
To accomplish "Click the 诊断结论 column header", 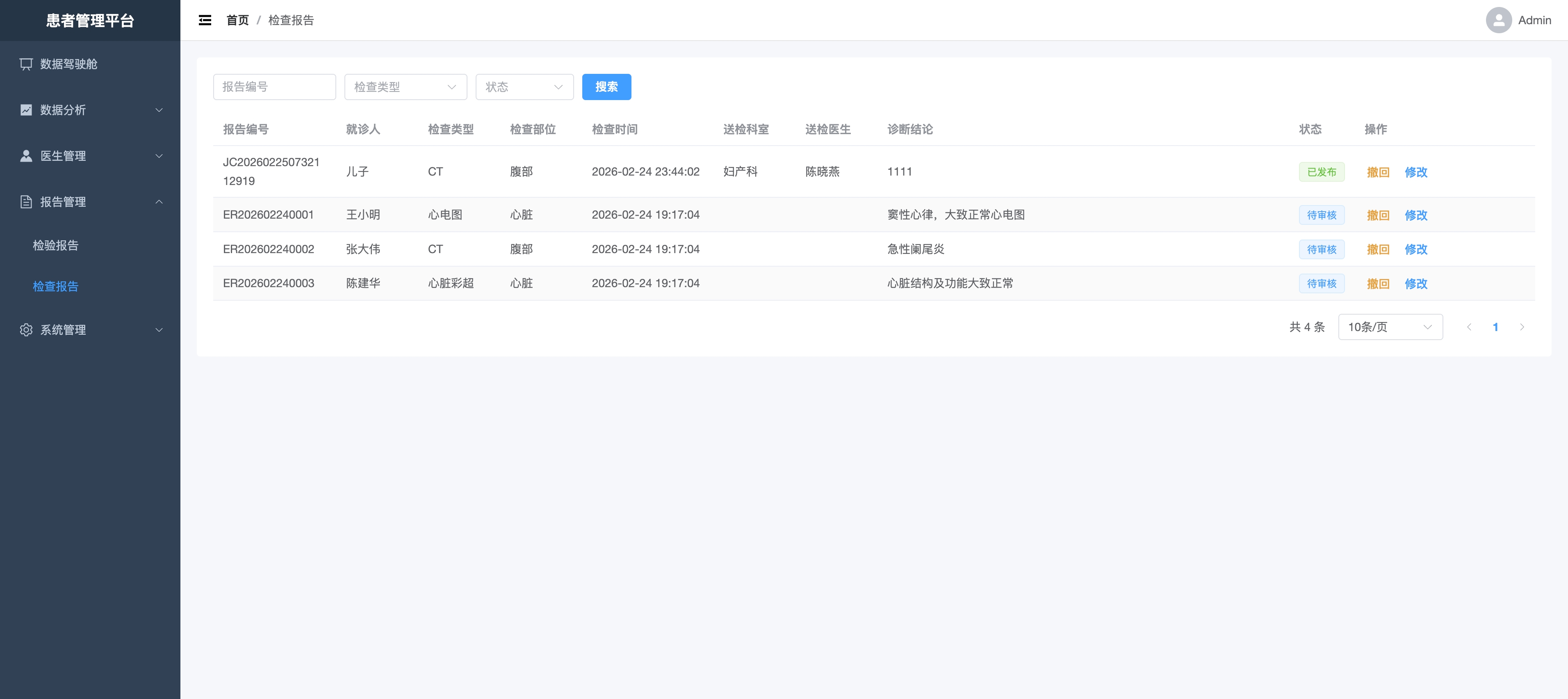I will click(x=910, y=129).
